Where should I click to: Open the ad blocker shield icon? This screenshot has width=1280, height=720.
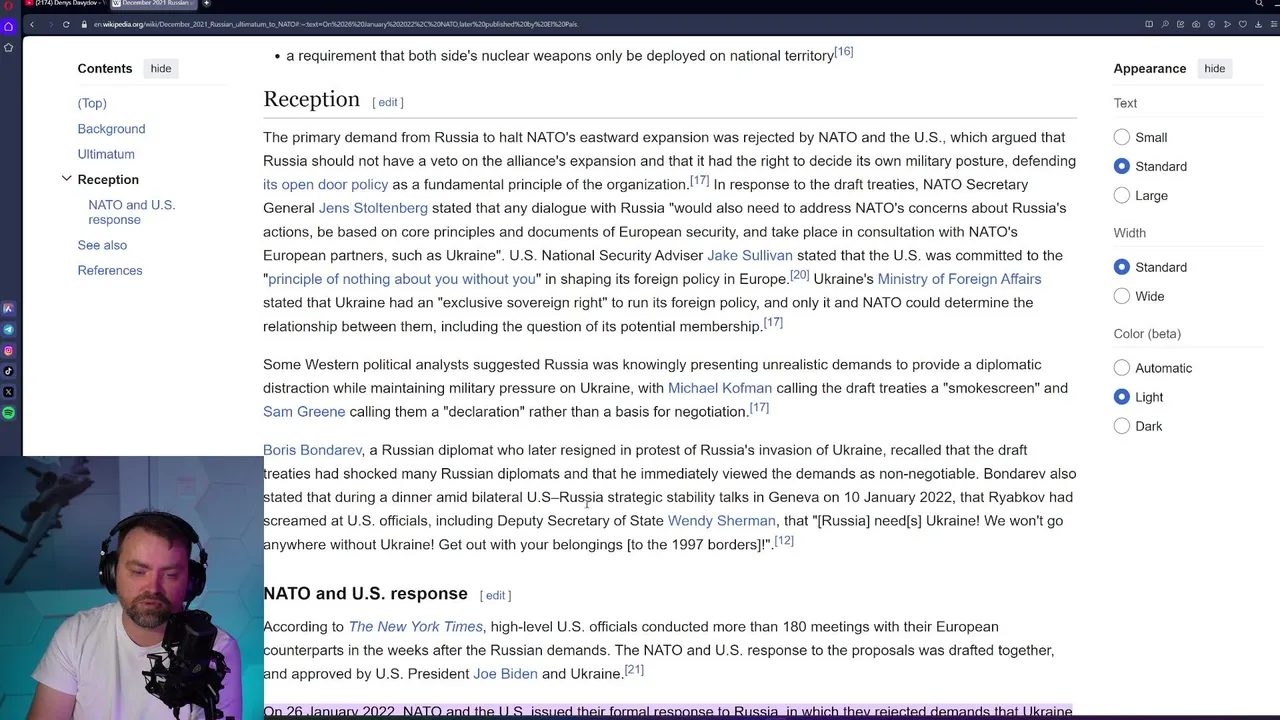click(1211, 24)
